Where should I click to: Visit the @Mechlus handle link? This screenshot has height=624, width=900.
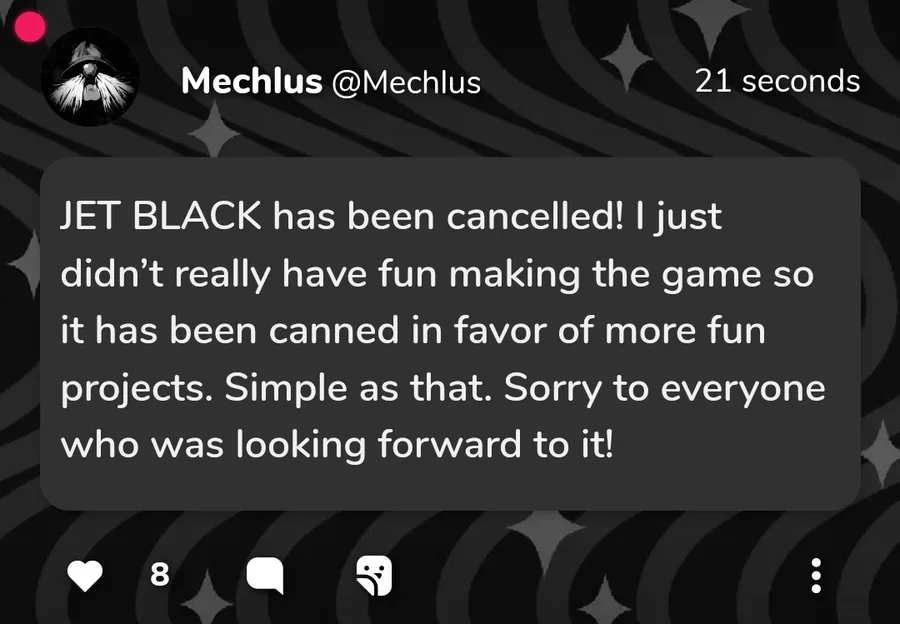407,83
